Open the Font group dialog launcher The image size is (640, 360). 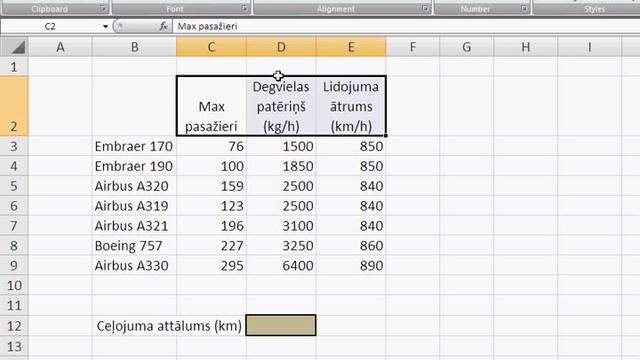[244, 9]
